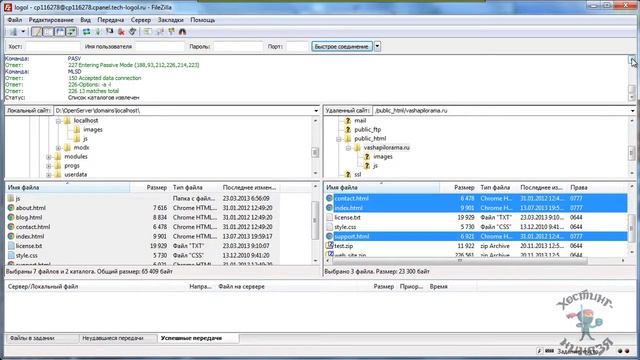Toggle the transfer queue display
Screen dimensions: 640x360
coord(71,31)
